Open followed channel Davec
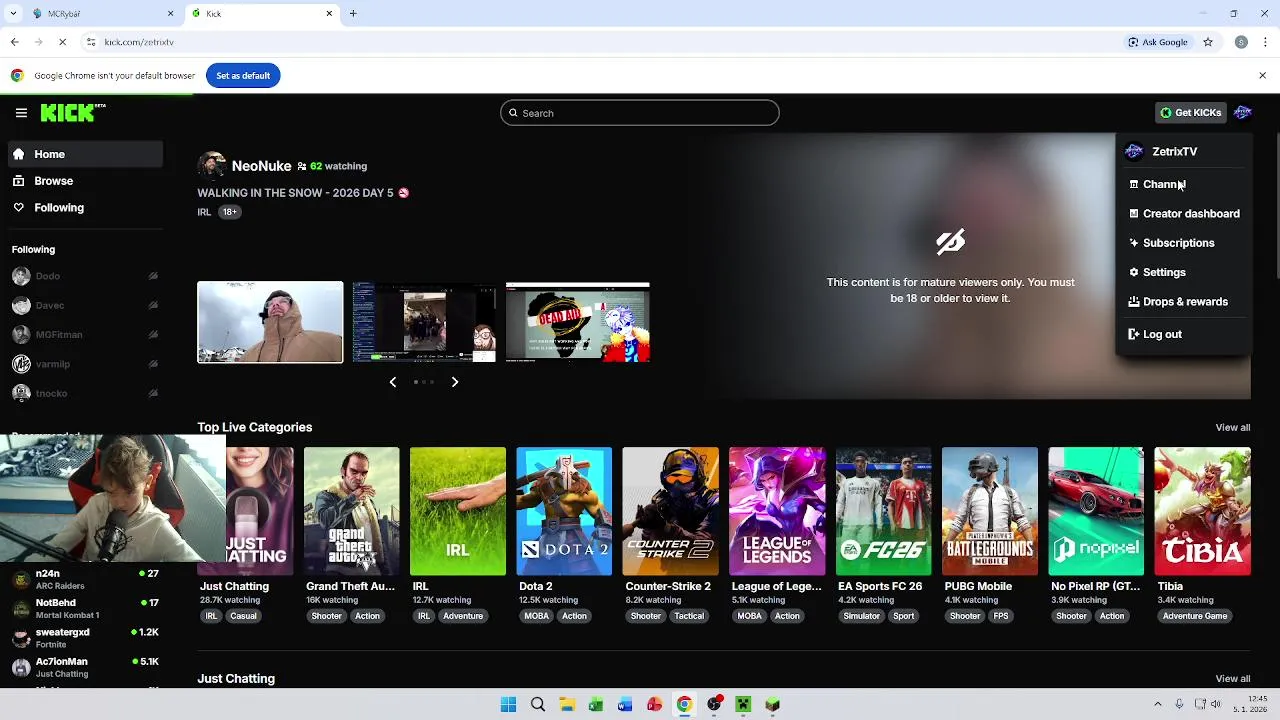1280x720 pixels. [x=85, y=305]
